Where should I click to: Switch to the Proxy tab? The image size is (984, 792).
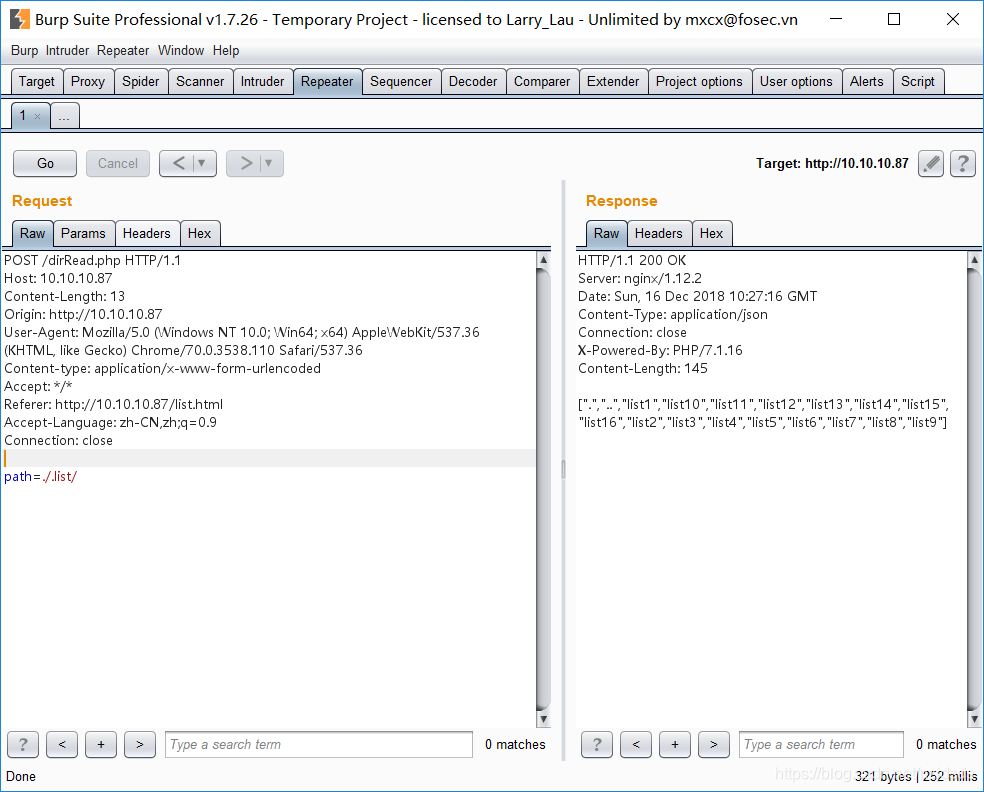coord(88,82)
